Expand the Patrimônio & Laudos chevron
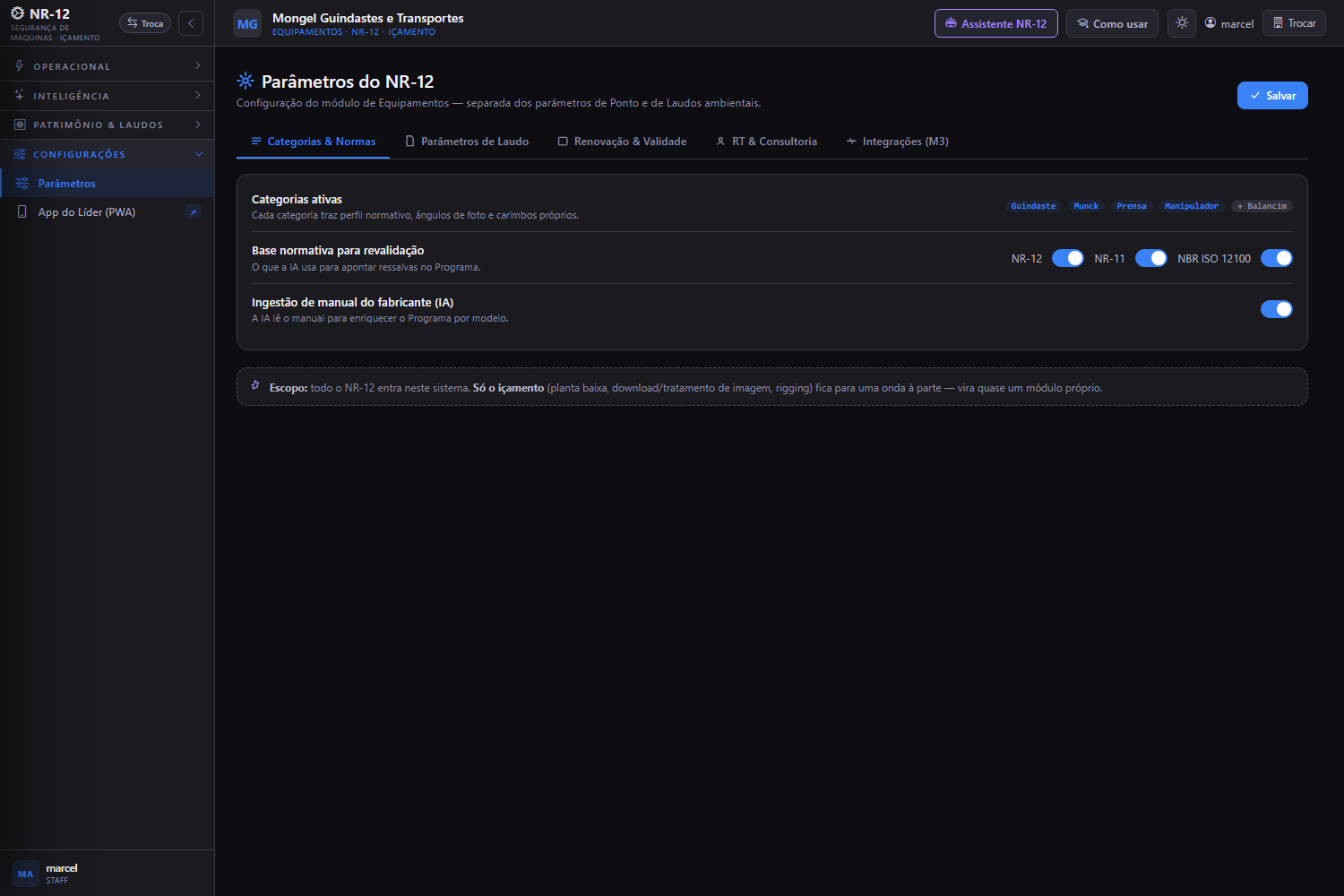The width and height of the screenshot is (1344, 896). click(198, 125)
